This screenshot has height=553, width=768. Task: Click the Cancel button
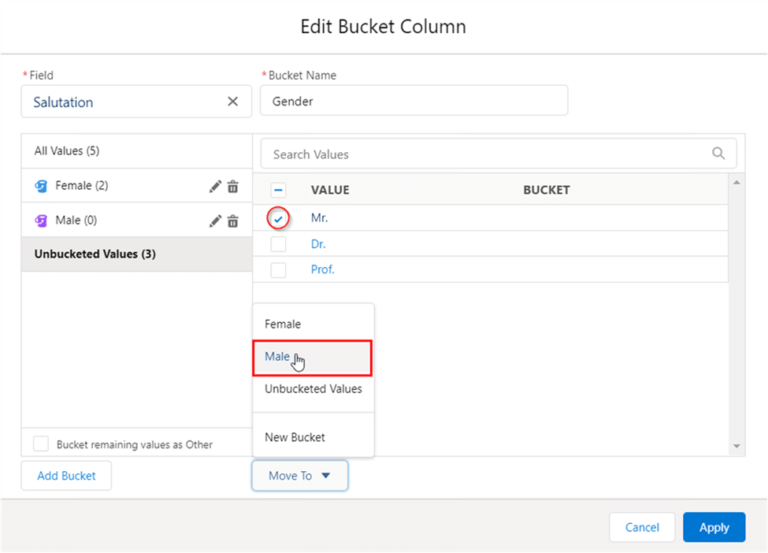[642, 527]
